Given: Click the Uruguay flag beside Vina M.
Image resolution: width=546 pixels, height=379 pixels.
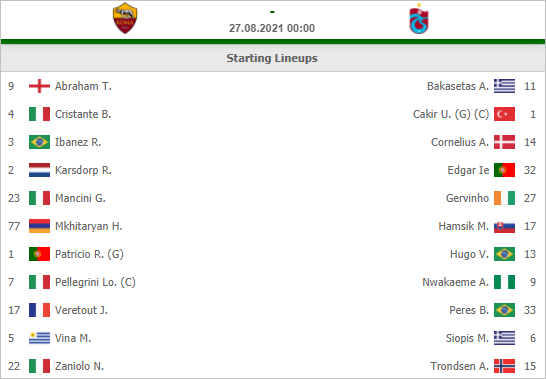Looking at the screenshot, I should point(39,338).
